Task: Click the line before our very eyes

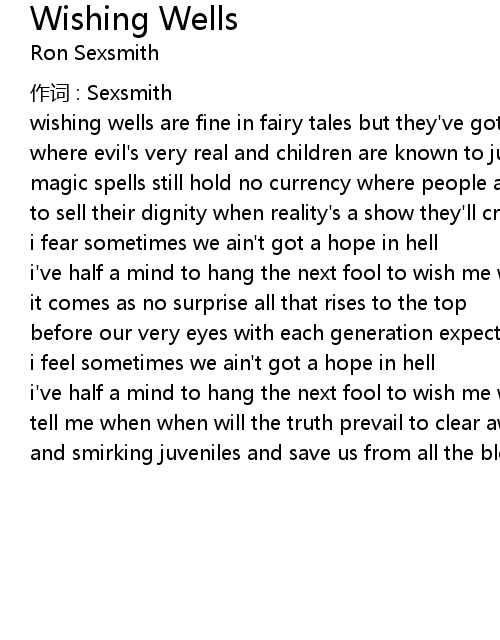Action: coord(265,333)
